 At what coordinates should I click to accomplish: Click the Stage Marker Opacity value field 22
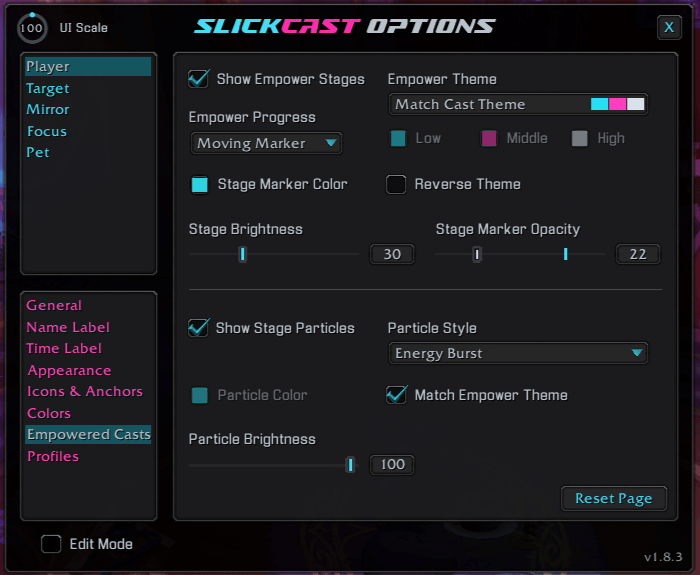(x=638, y=254)
